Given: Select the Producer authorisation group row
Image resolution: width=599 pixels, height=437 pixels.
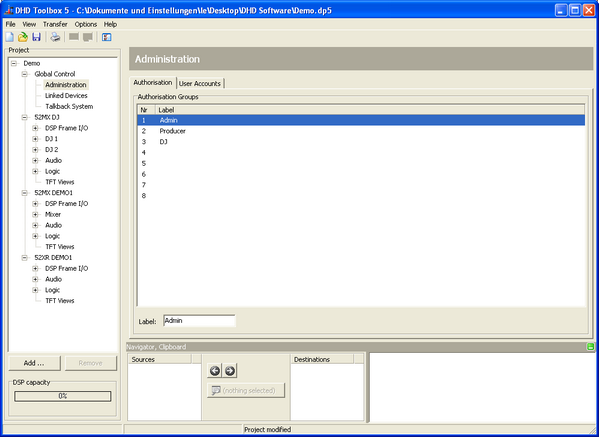Looking at the screenshot, I should 361,131.
